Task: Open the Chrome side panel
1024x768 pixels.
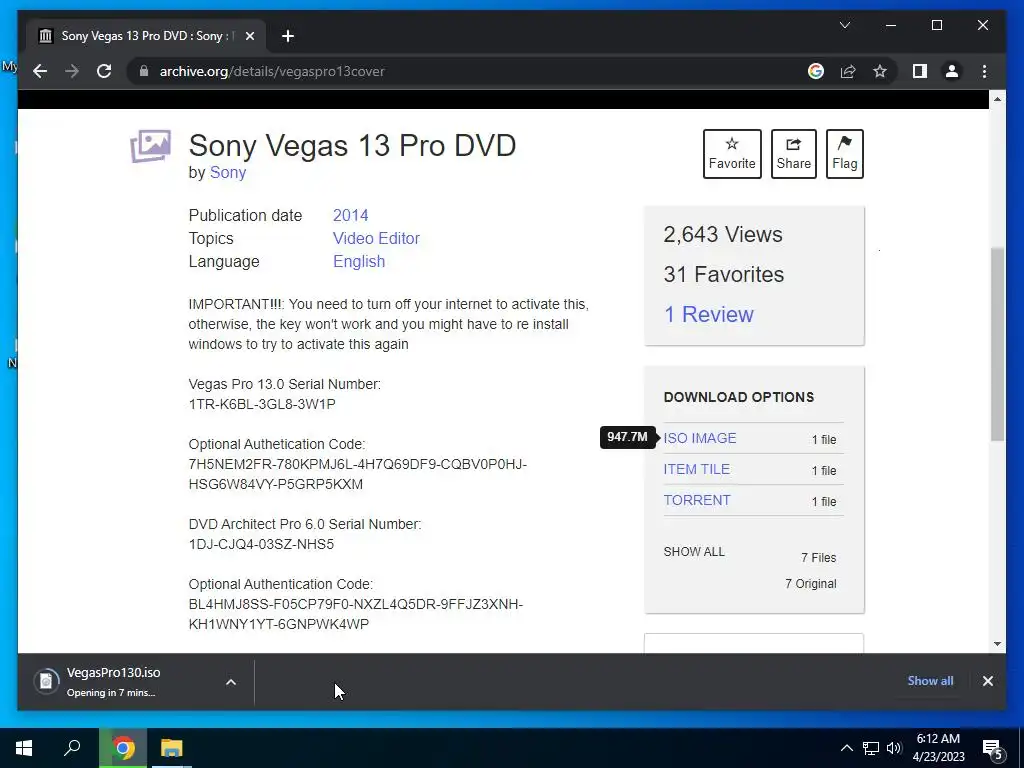Action: point(920,71)
